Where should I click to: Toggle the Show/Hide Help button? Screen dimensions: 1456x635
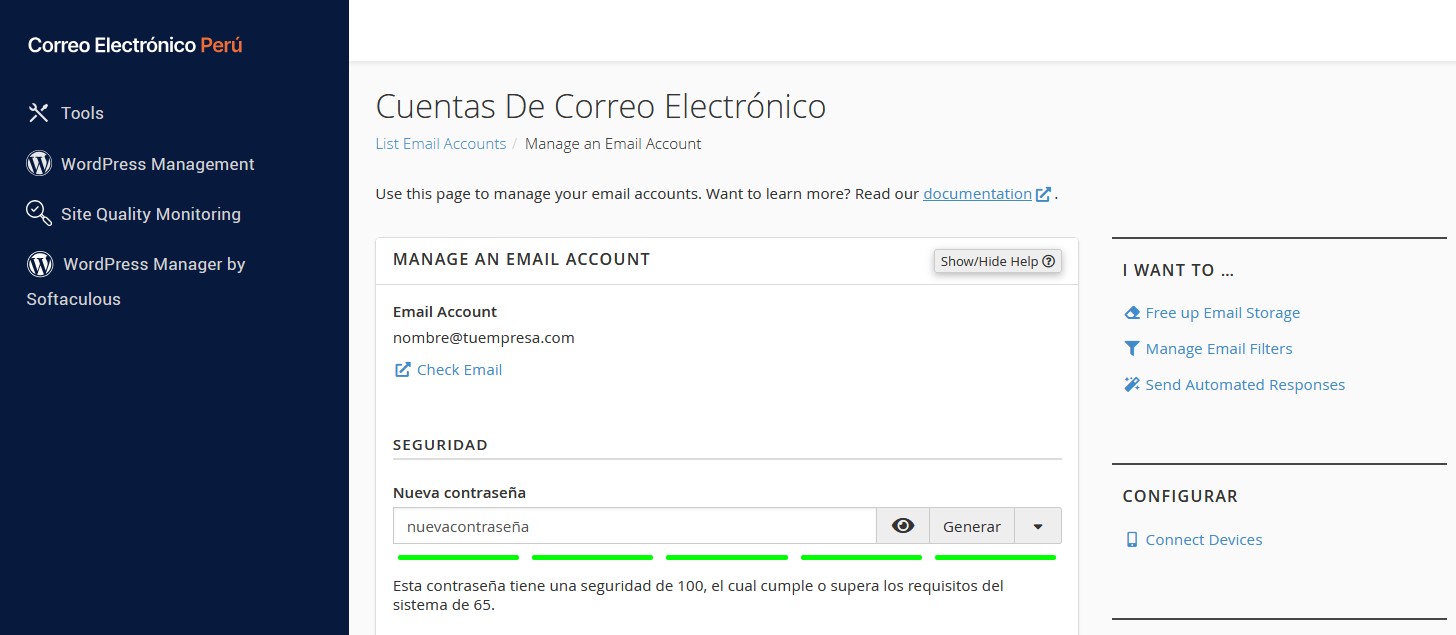coord(997,261)
